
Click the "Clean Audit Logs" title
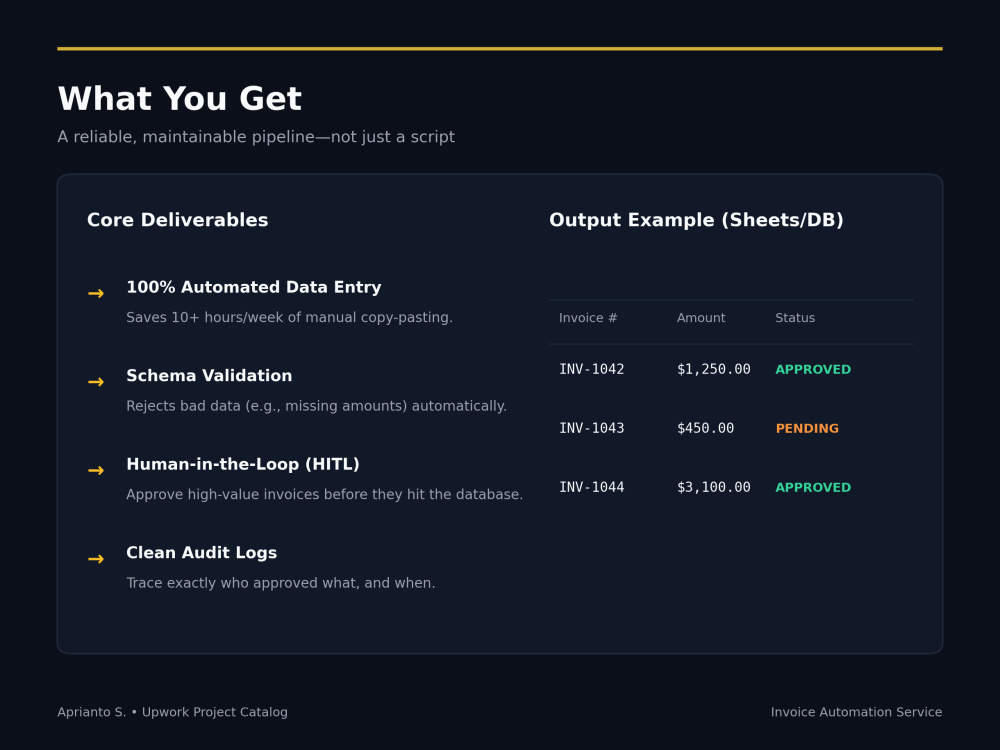click(x=202, y=553)
